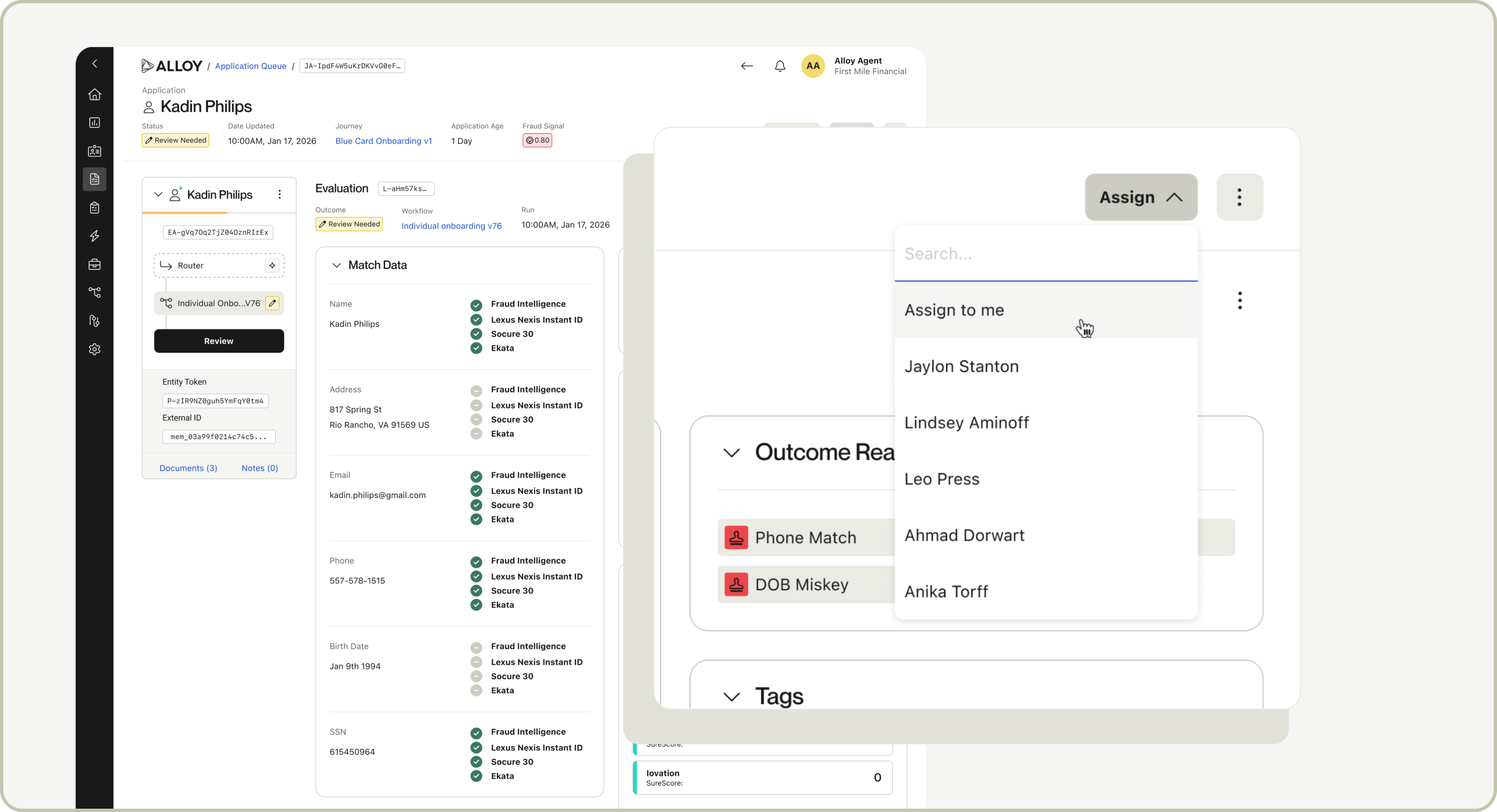Image resolution: width=1497 pixels, height=812 pixels.
Task: Collapse the Outcome Reasons section chevron
Action: coord(731,453)
